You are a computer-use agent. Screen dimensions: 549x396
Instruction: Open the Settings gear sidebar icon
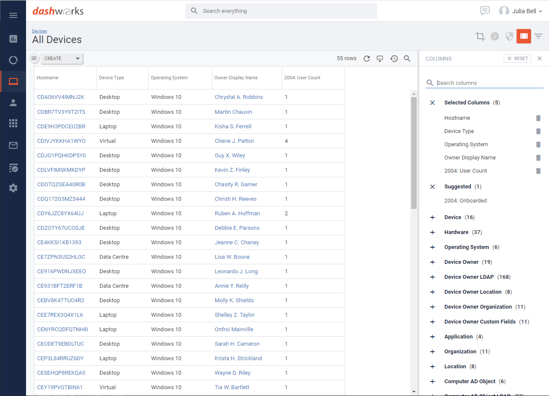point(13,188)
